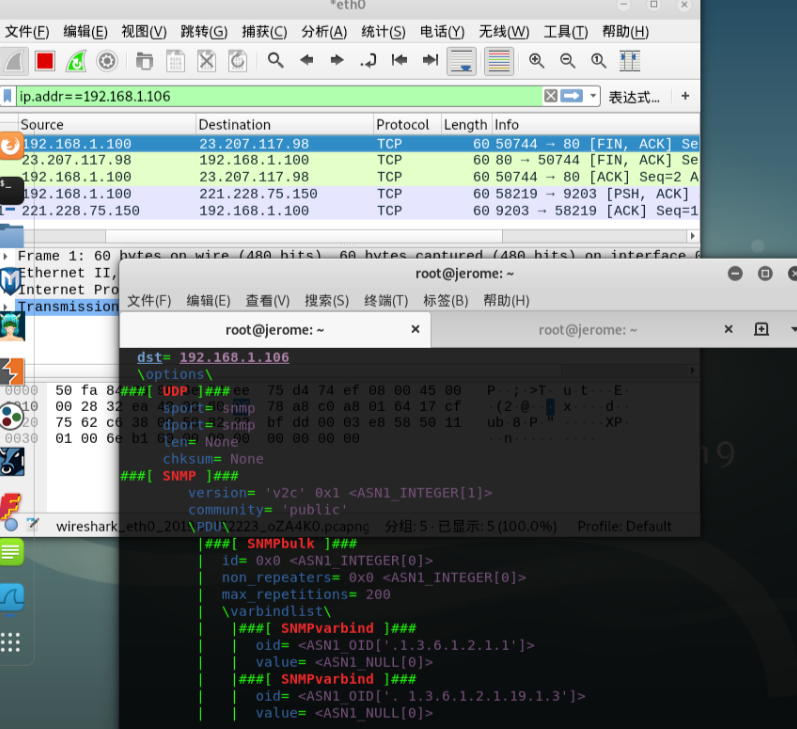The image size is (797, 729).
Task: Open 分析(A) menu
Action: [324, 32]
